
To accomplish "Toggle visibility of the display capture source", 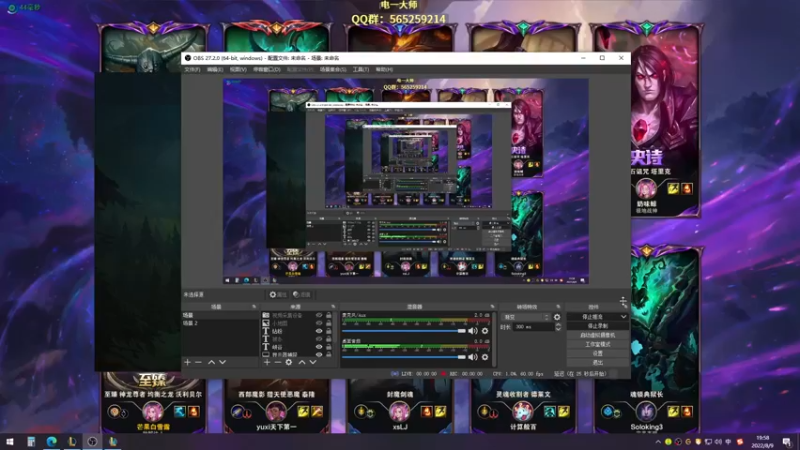I will [x=319, y=355].
